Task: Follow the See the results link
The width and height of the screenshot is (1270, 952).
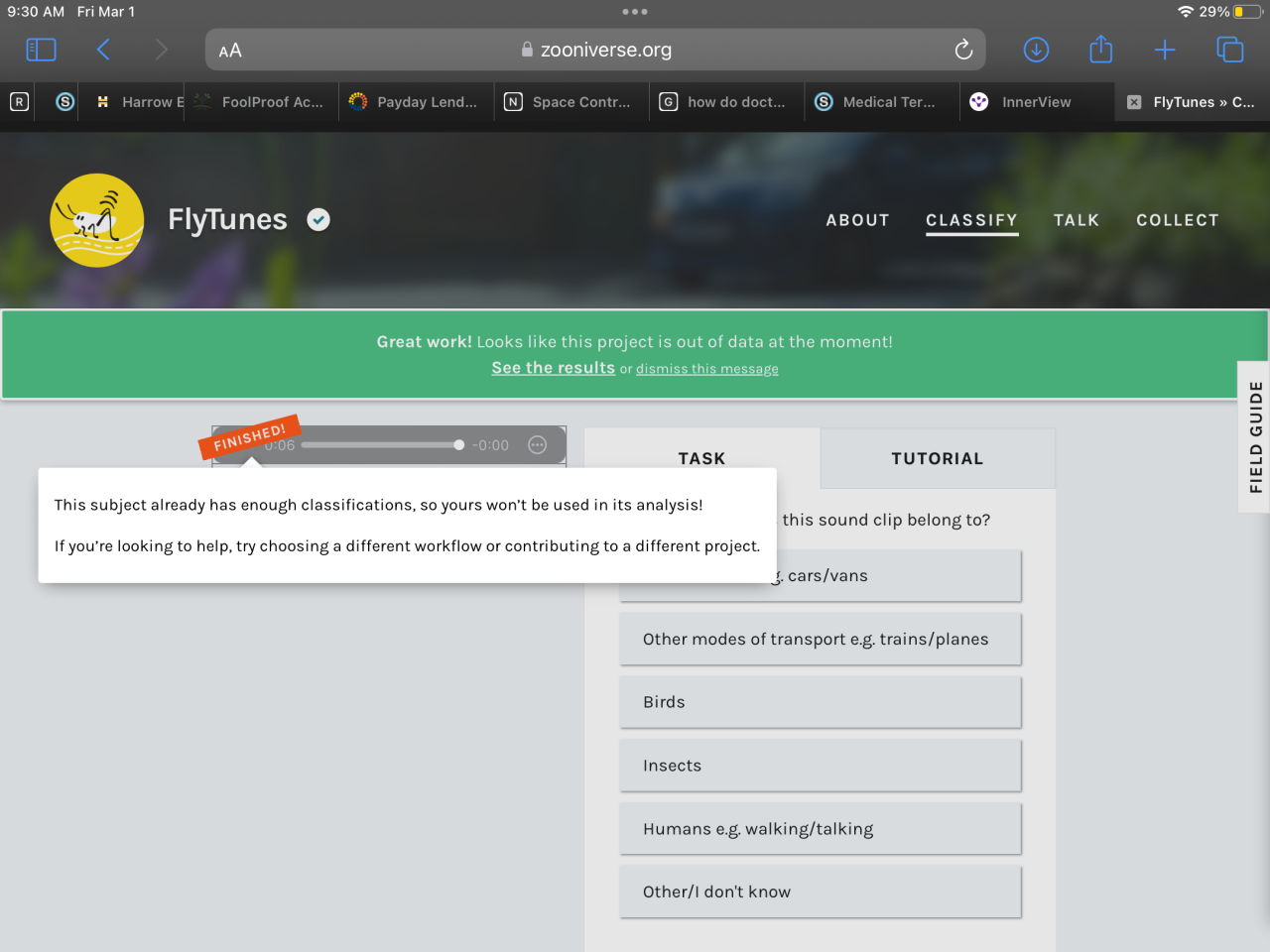Action: click(554, 368)
